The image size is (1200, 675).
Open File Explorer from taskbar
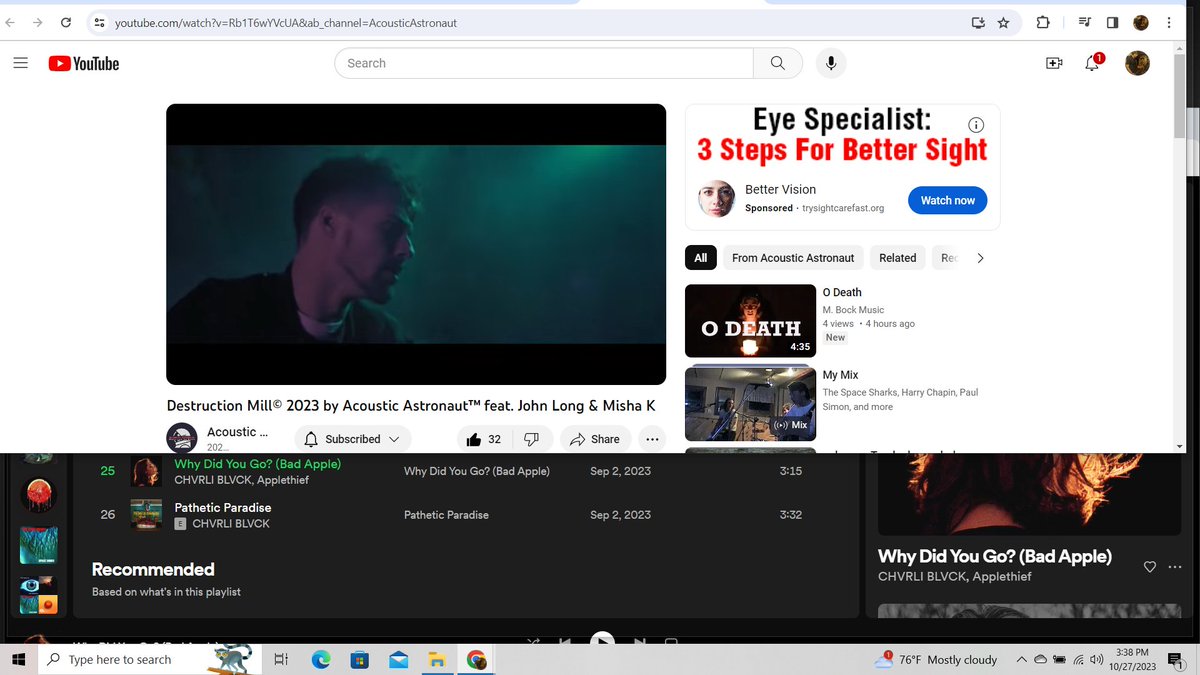tap(437, 660)
